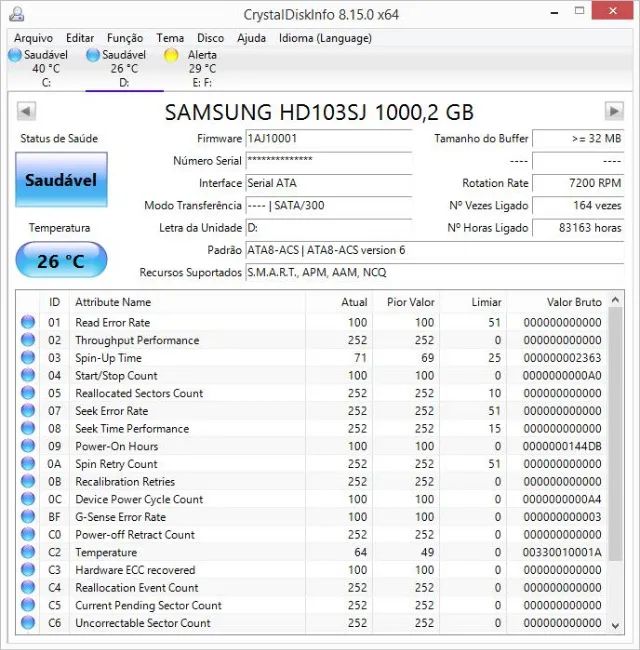Viewport: 640px width, 650px height.
Task: Open the Tema menu
Action: click(170, 38)
